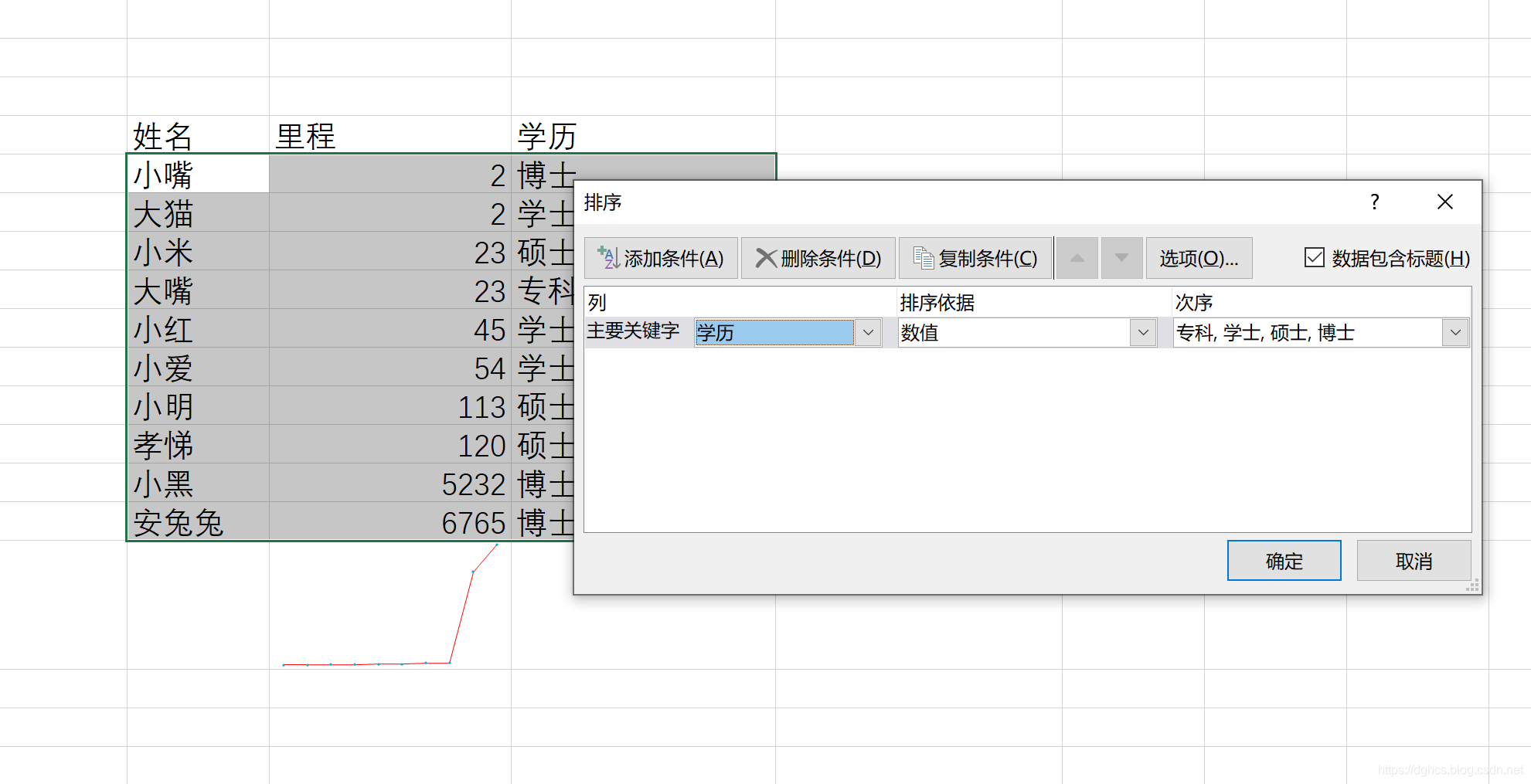Select the cell 安兔兔
This screenshot has height=784, width=1531.
[198, 521]
